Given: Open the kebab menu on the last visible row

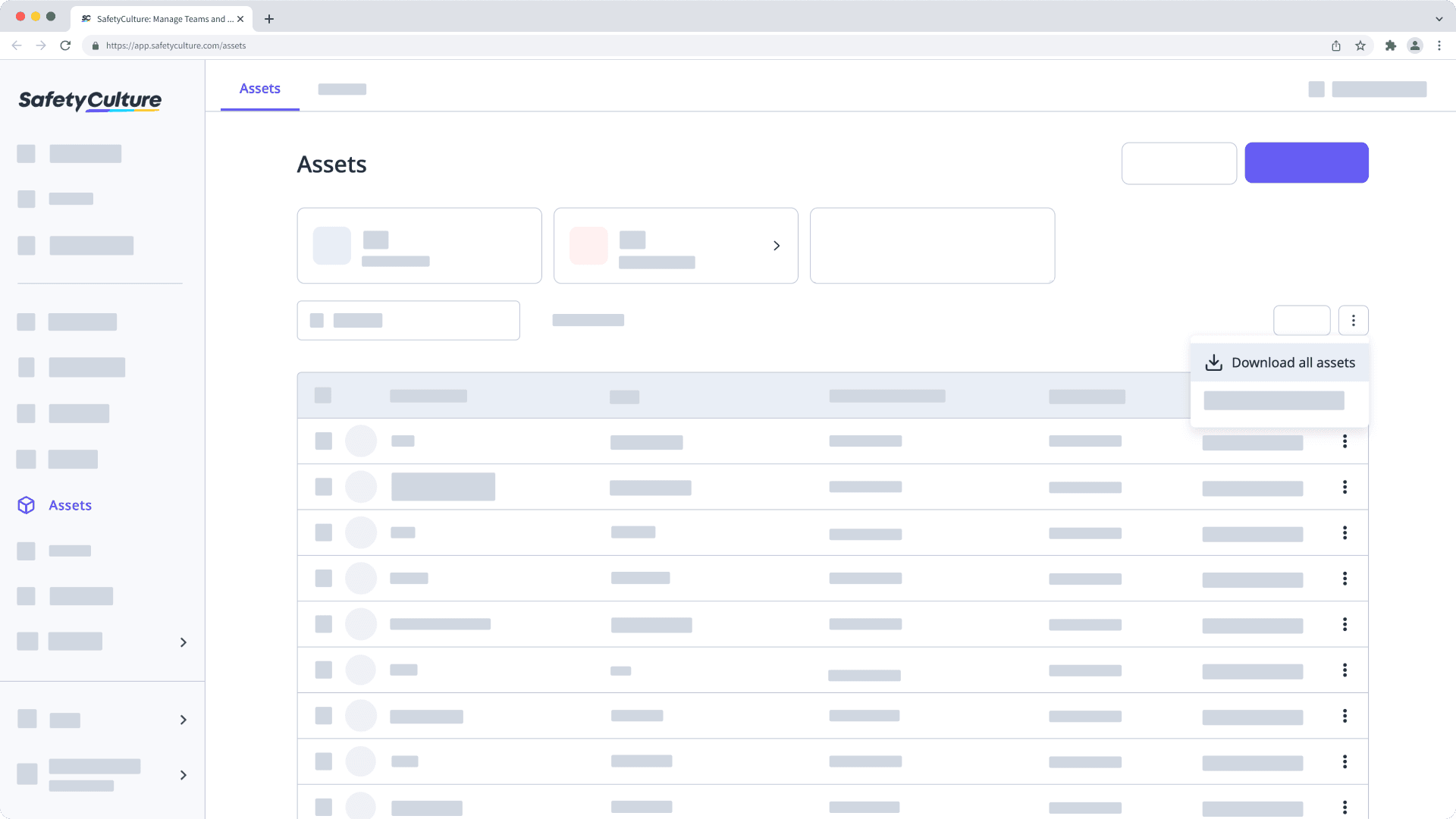Looking at the screenshot, I should (1345, 807).
